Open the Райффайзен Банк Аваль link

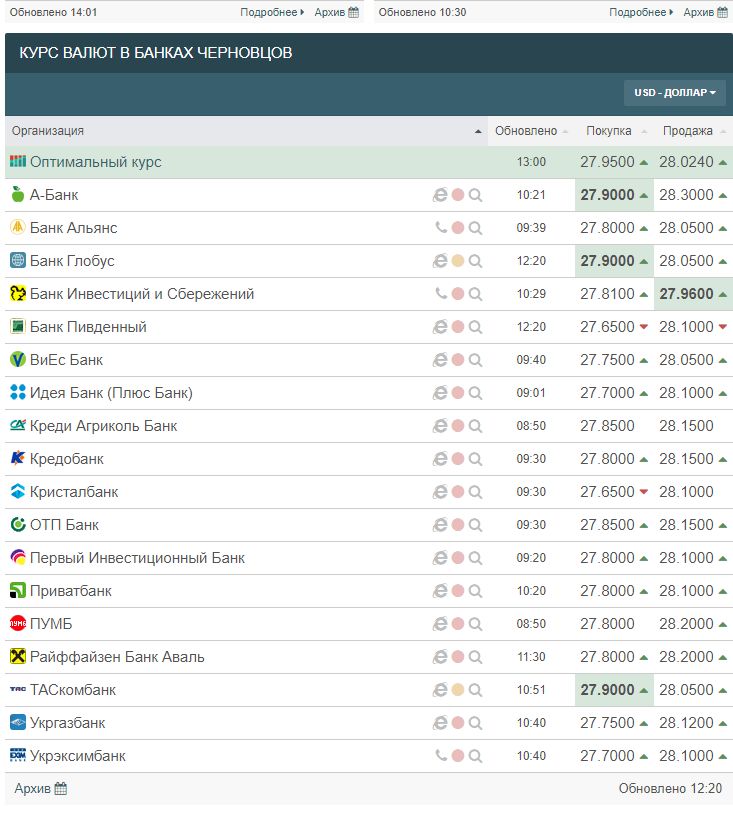[117, 657]
